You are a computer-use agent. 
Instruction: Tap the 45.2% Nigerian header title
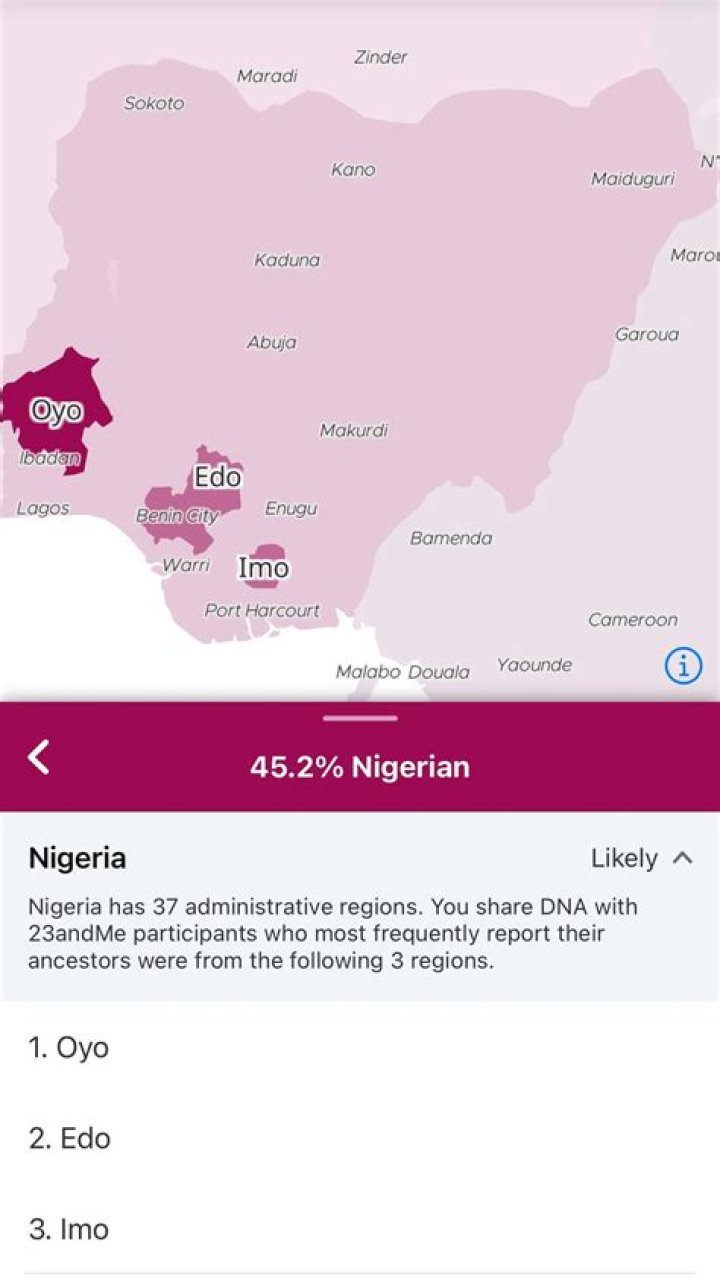click(360, 767)
